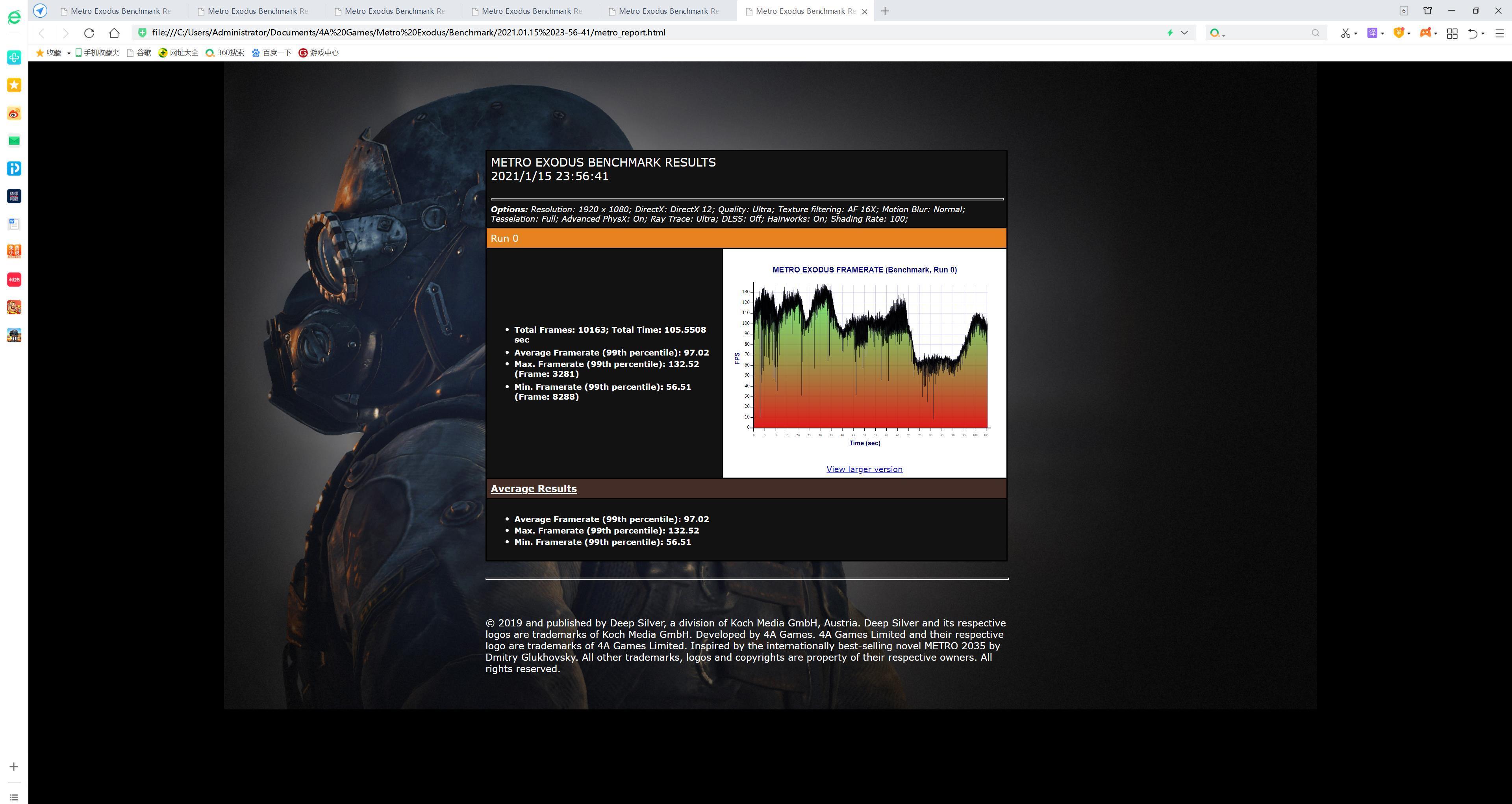Open the 小红书 sidebar icon
The width and height of the screenshot is (1512, 804).
[x=14, y=279]
